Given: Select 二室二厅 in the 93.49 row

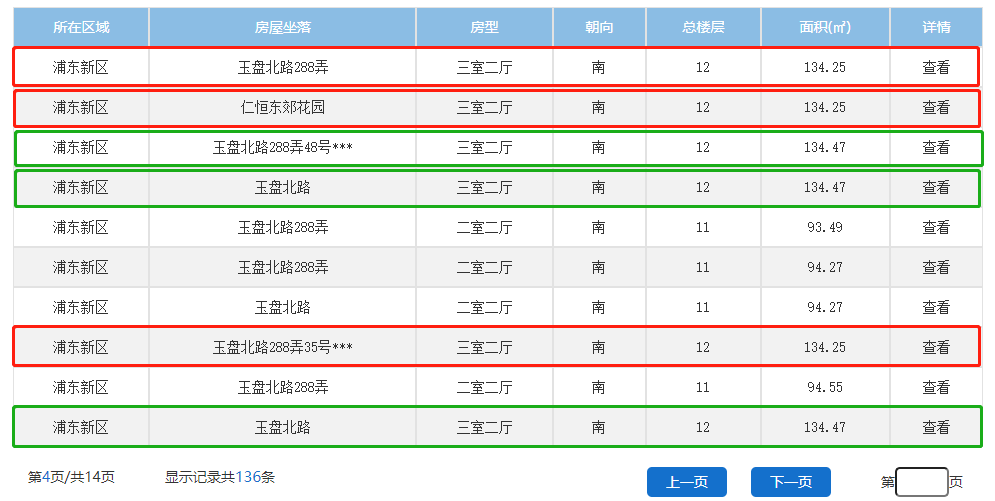Looking at the screenshot, I should click(x=484, y=227).
